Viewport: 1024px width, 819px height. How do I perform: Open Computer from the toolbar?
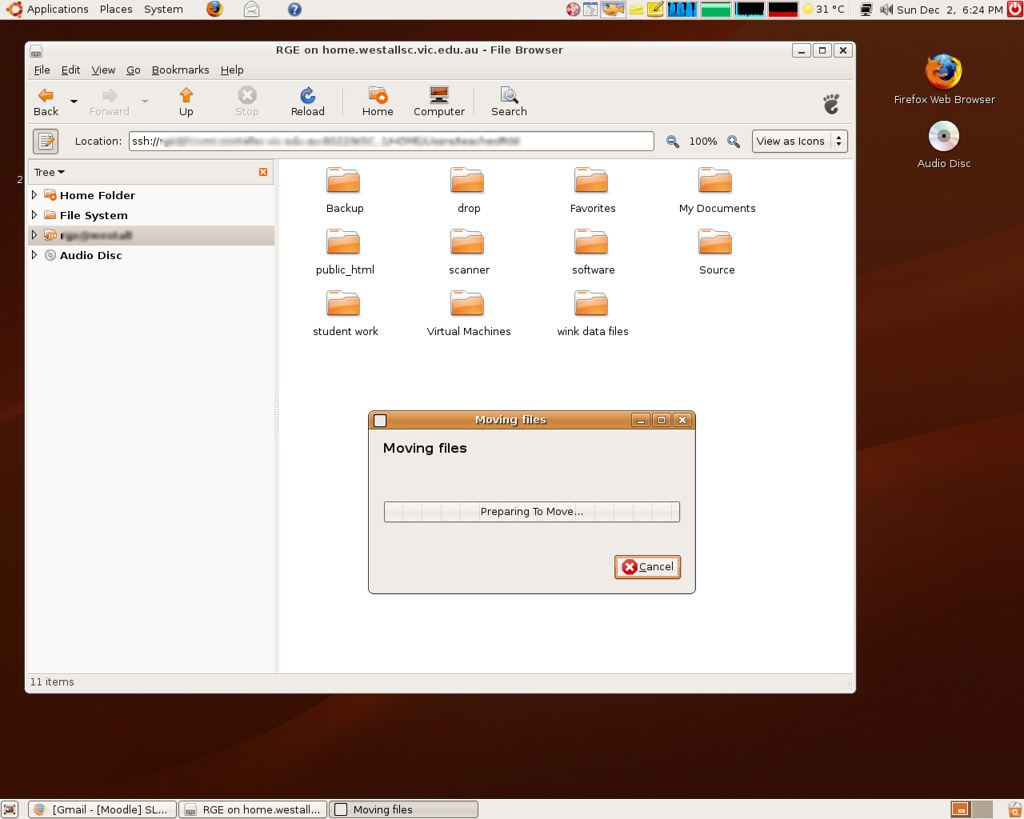coord(438,99)
